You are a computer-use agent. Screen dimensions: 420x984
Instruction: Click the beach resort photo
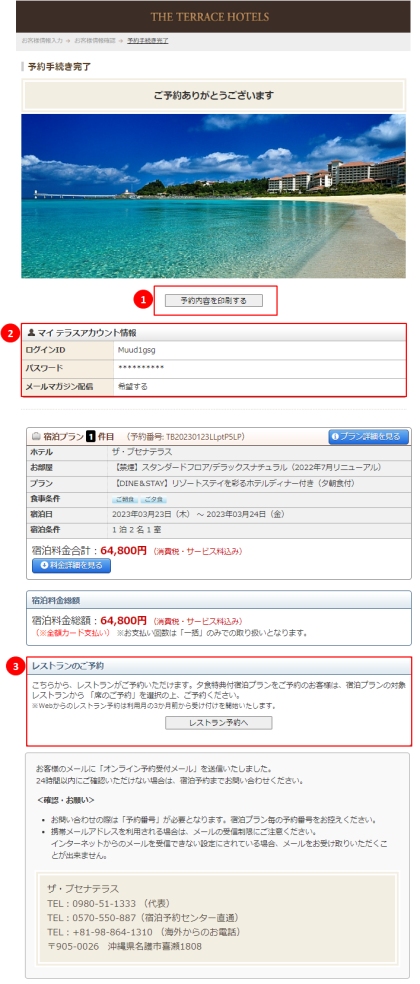click(213, 196)
